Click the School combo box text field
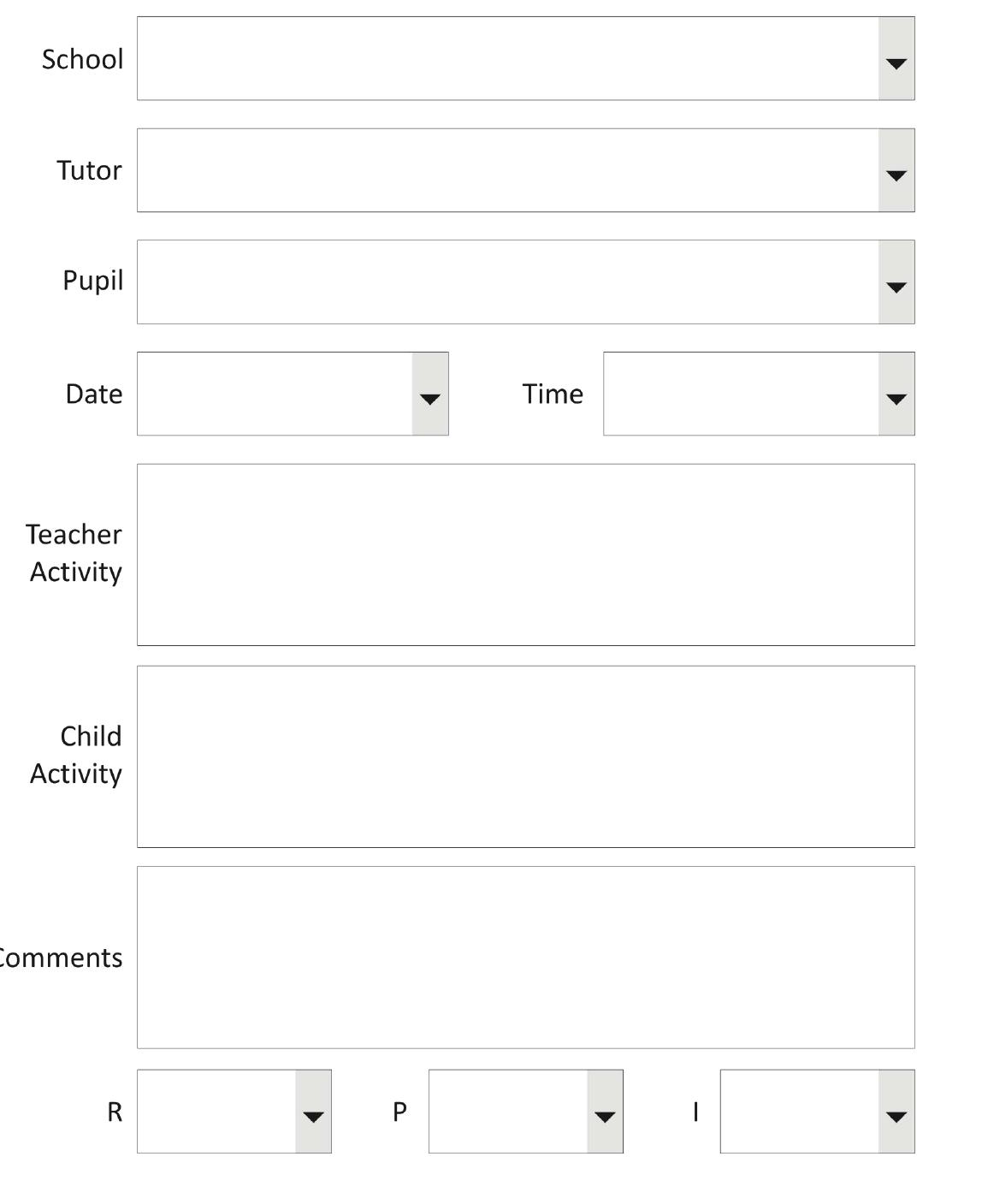 [507, 59]
